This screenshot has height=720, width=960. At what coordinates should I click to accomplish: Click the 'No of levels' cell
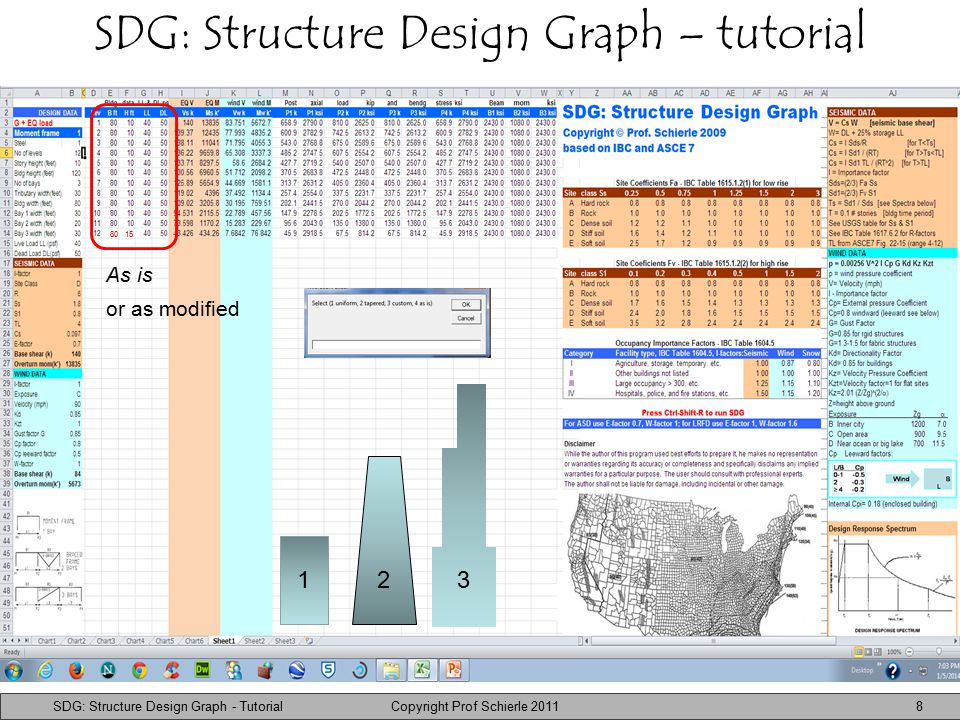tap(37, 152)
